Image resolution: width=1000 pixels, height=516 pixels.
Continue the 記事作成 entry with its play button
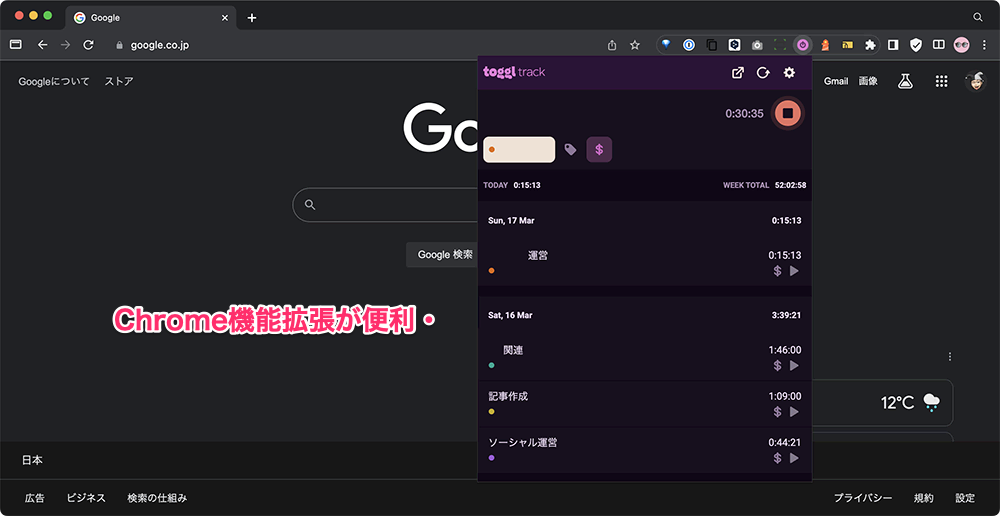[794, 412]
